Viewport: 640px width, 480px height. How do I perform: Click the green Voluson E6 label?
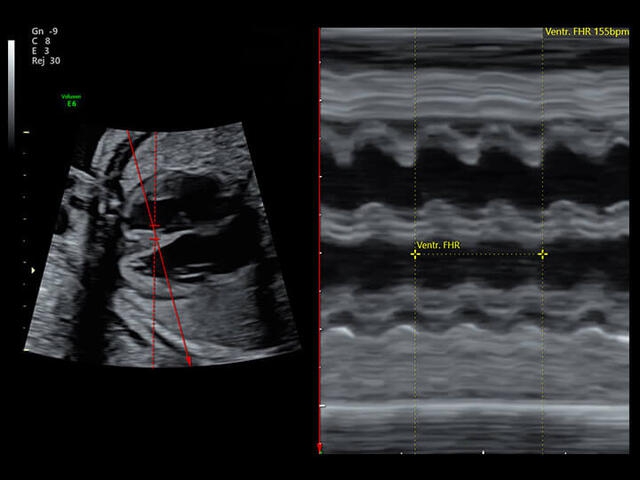coord(70,100)
